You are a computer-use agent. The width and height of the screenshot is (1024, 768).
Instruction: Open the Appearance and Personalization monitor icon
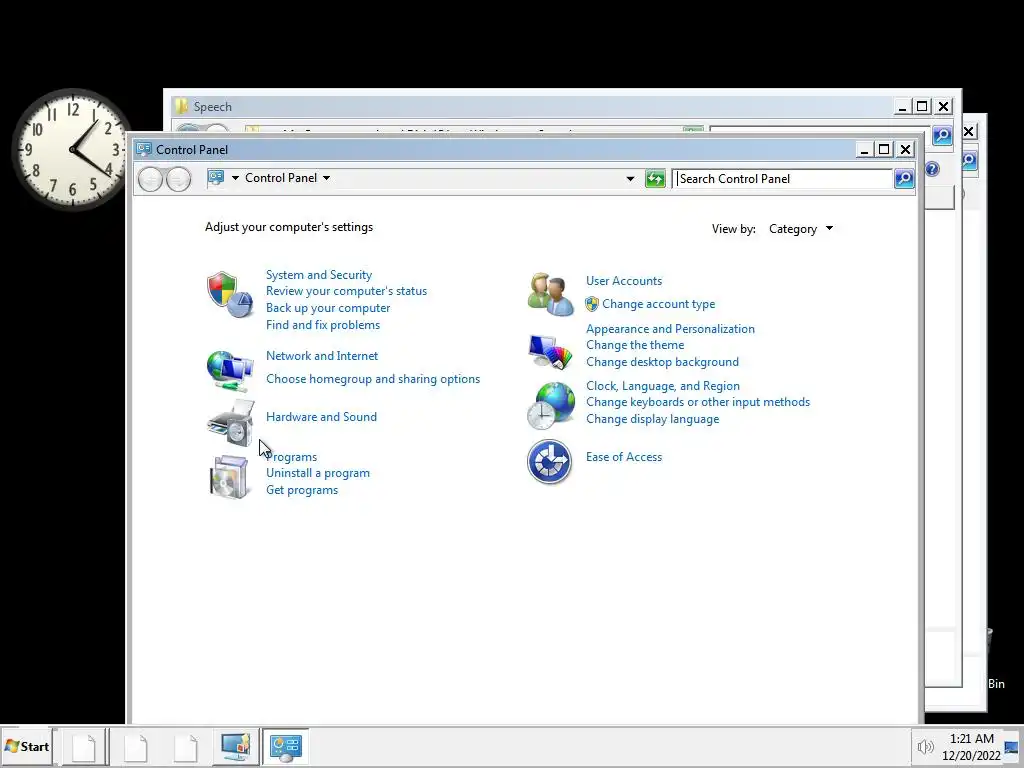coord(551,351)
